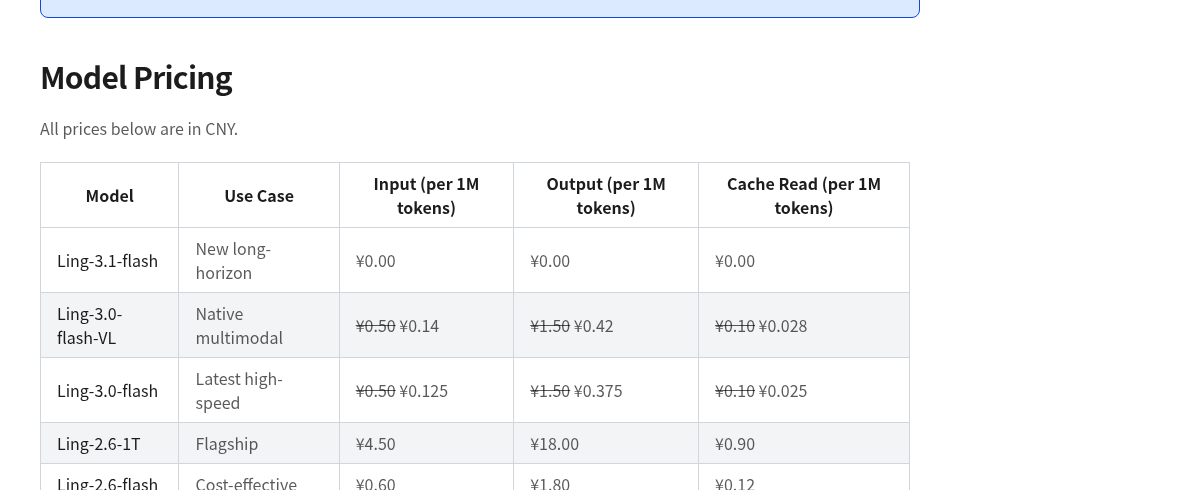The height and width of the screenshot is (490, 1200).
Task: Select the 'New long-horizon' use case cell
Action: tap(259, 261)
